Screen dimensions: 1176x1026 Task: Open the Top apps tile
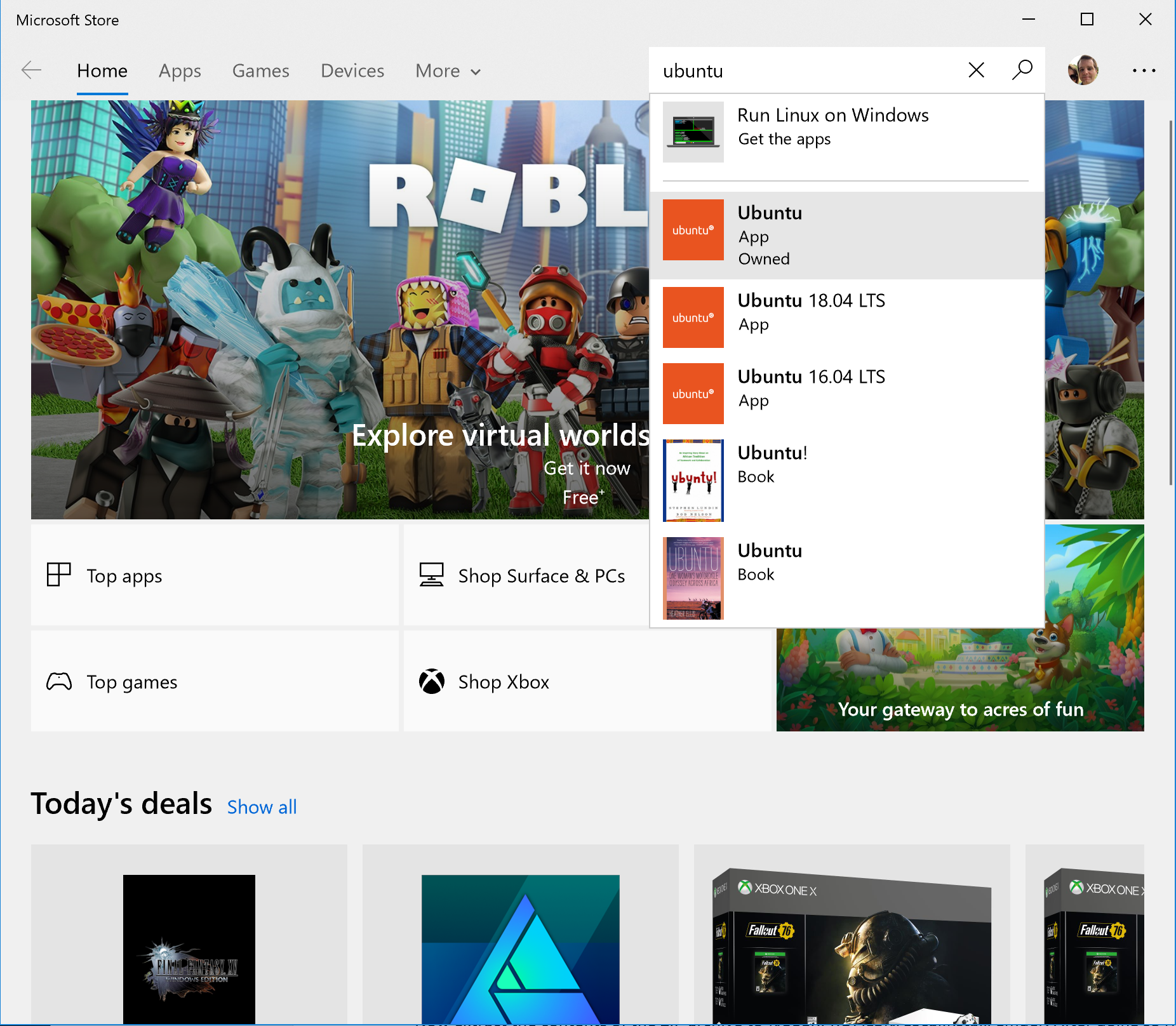point(215,575)
